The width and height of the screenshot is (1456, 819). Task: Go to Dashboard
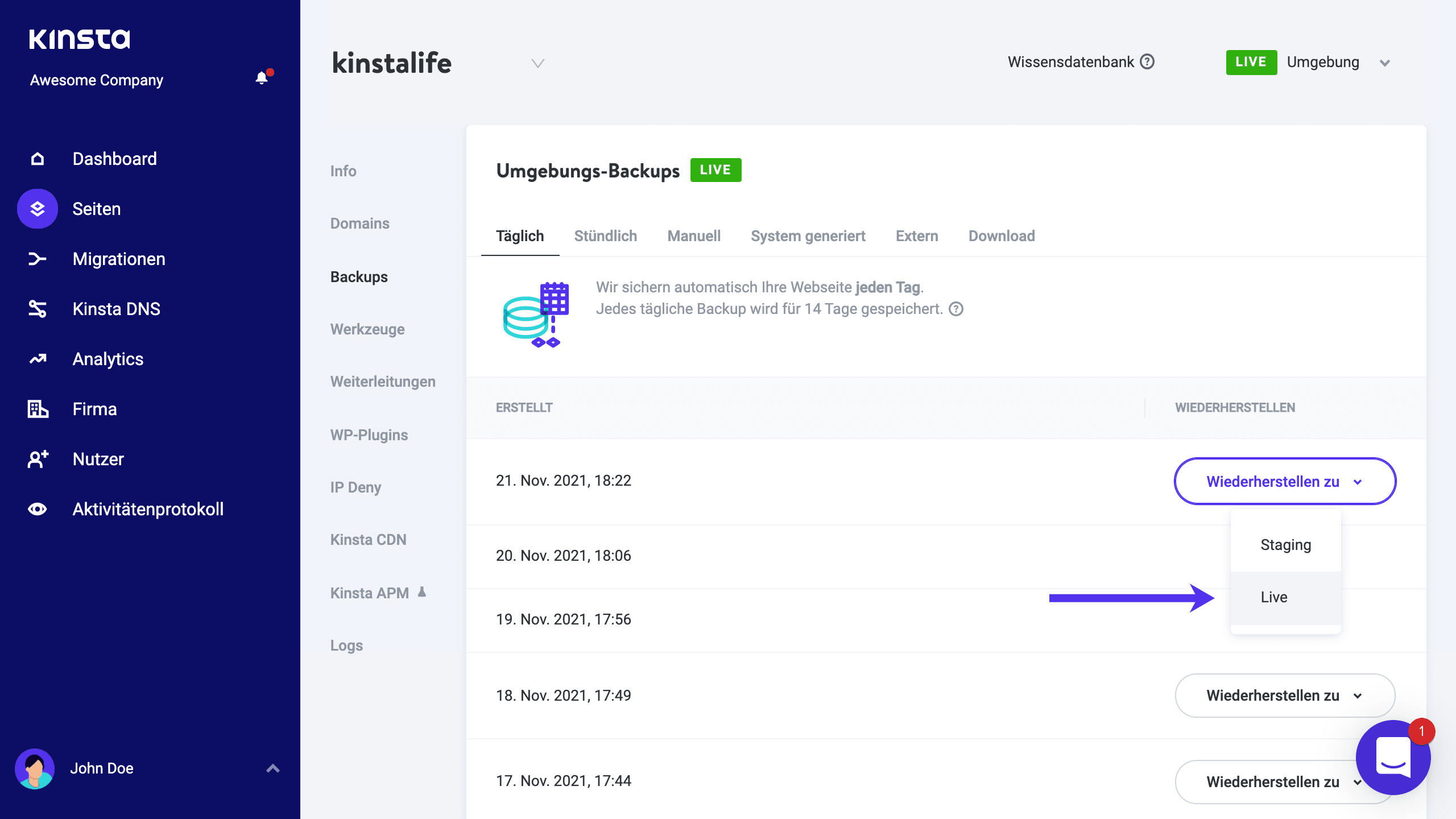pyautogui.click(x=114, y=159)
